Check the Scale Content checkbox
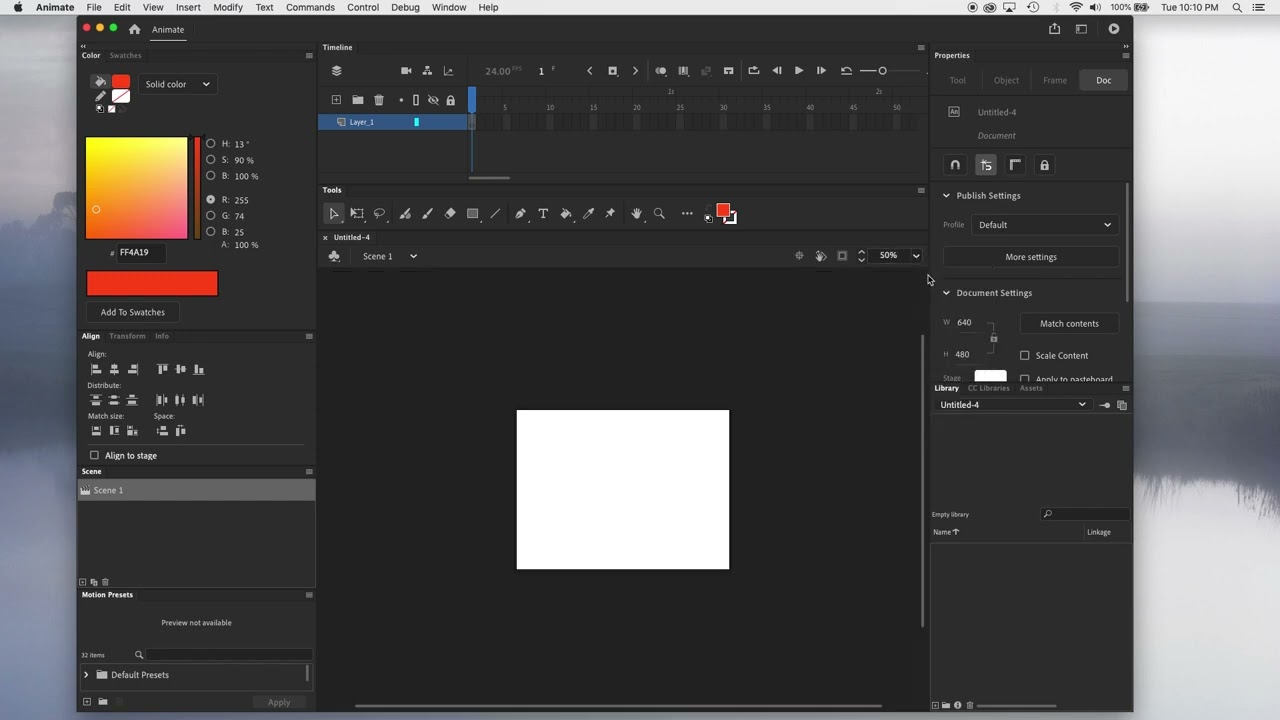The height and width of the screenshot is (720, 1280). point(1024,356)
